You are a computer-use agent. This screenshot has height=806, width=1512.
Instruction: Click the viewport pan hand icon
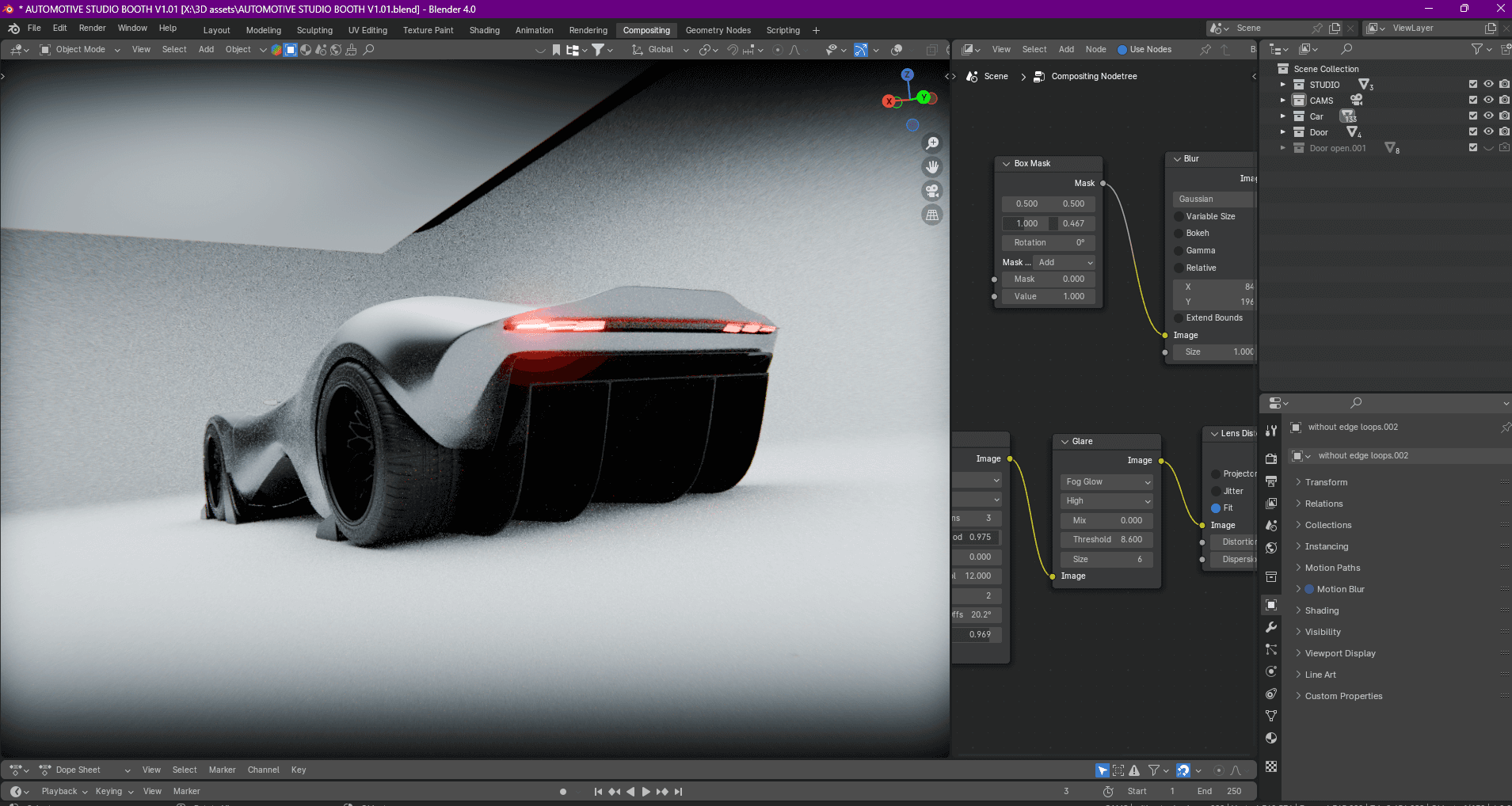tap(932, 167)
